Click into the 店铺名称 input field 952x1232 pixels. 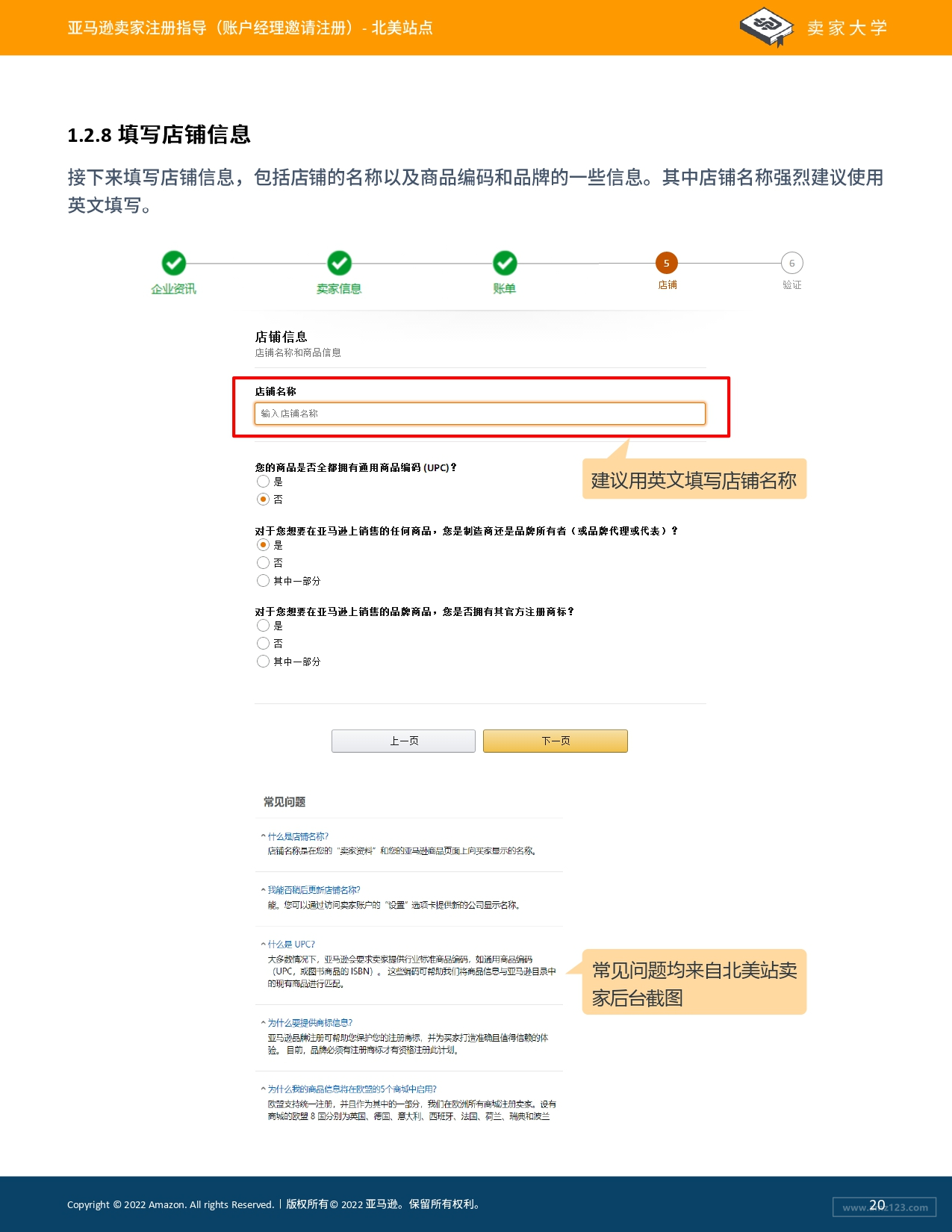pos(480,414)
